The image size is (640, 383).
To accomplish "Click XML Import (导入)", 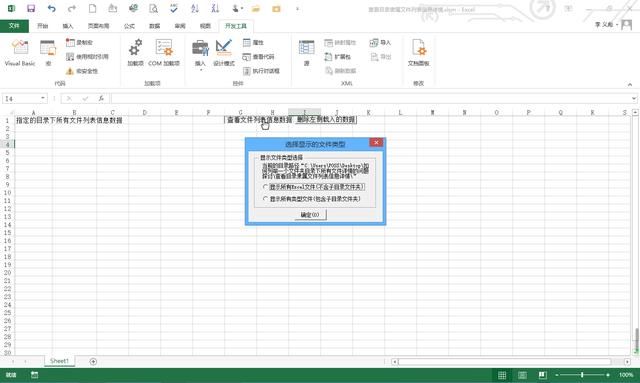I will click(380, 42).
